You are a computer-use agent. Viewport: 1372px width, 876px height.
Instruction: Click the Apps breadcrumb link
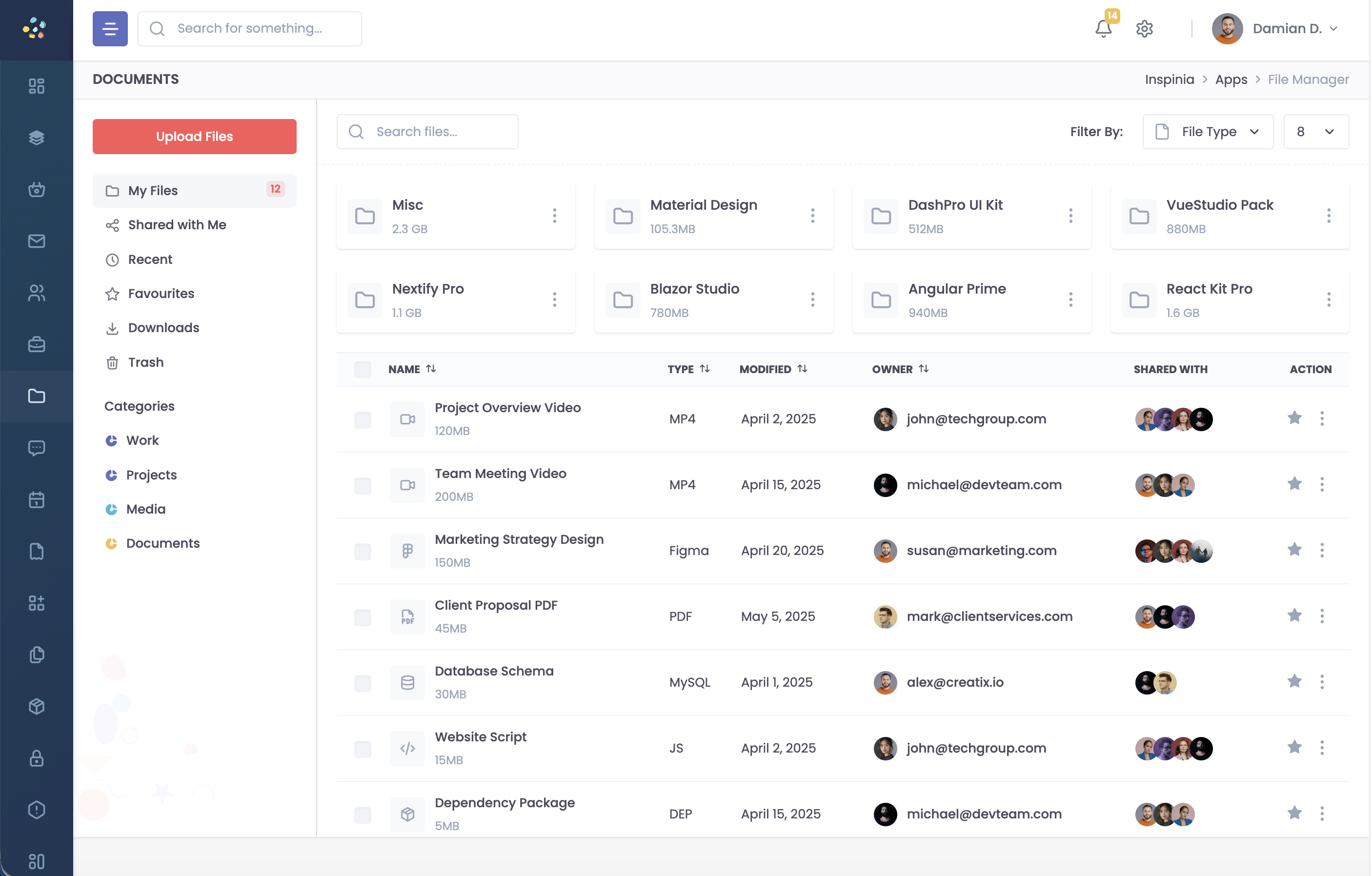coord(1231,80)
